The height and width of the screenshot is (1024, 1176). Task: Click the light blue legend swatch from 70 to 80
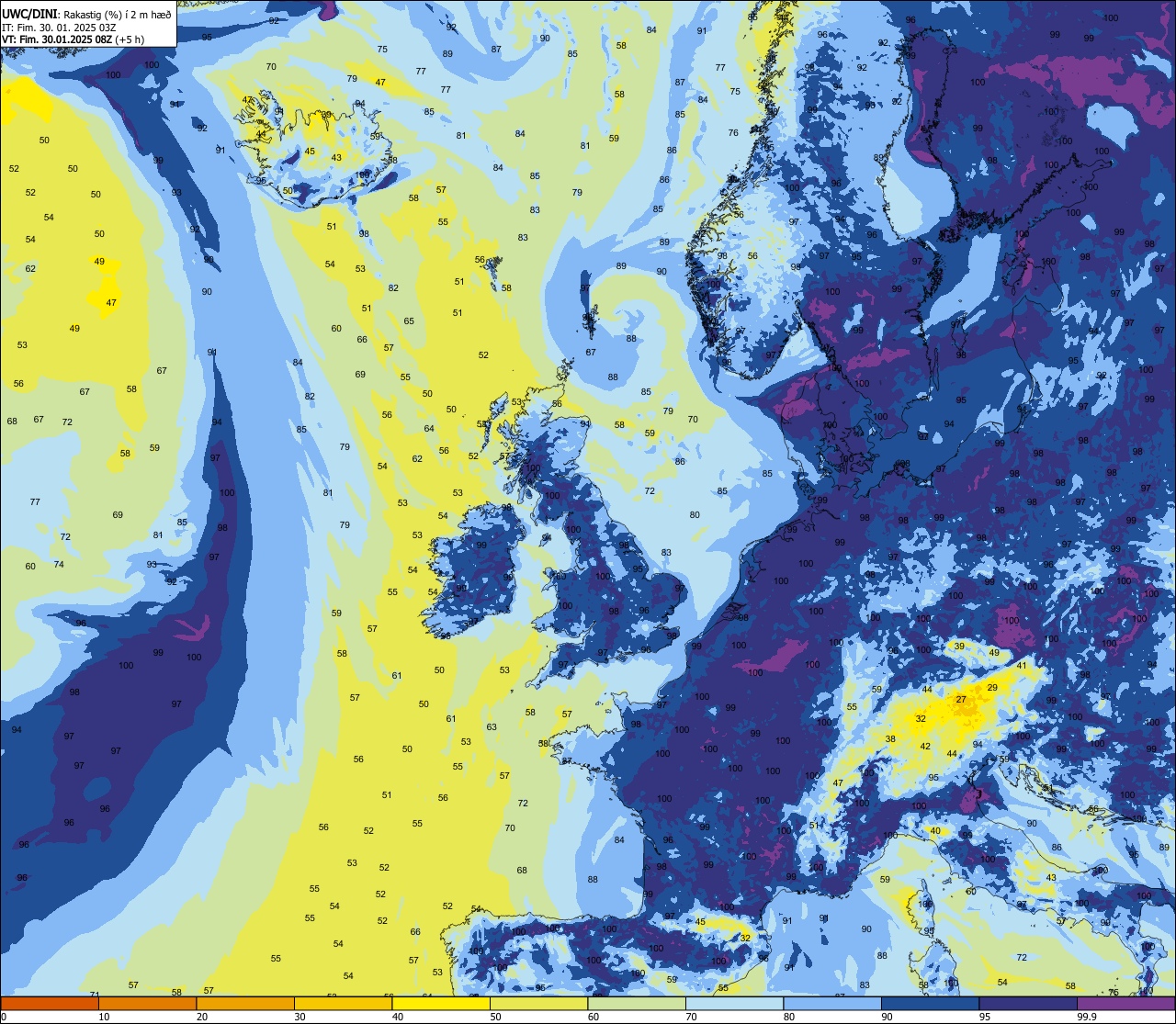click(x=734, y=1003)
